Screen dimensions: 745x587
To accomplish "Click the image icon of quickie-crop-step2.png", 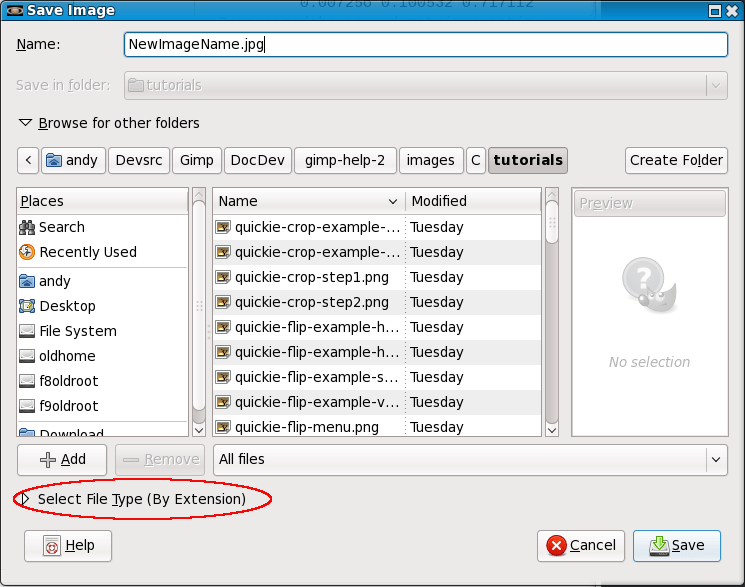I will [223, 302].
